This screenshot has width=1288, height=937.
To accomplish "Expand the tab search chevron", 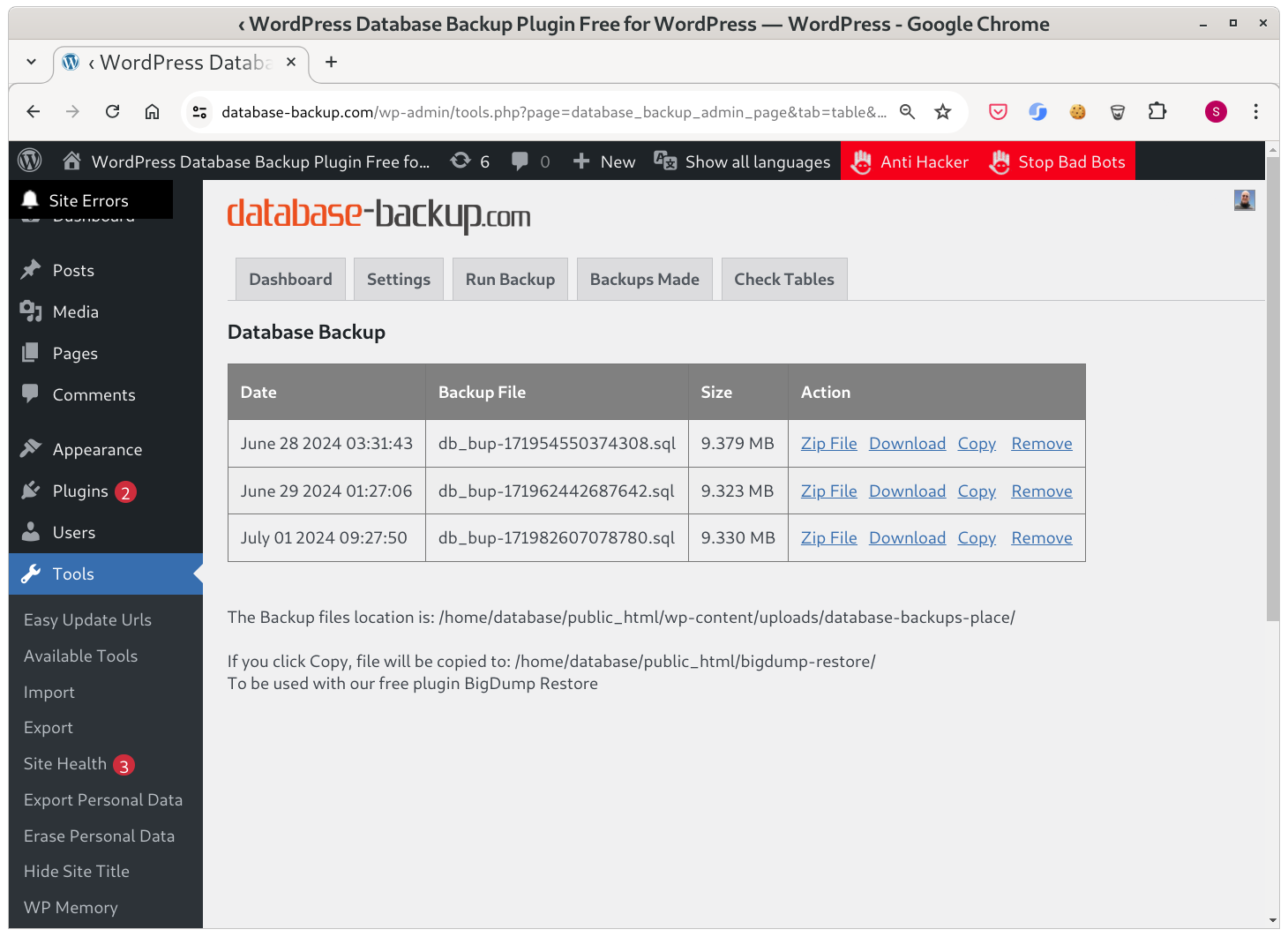I will [x=32, y=62].
